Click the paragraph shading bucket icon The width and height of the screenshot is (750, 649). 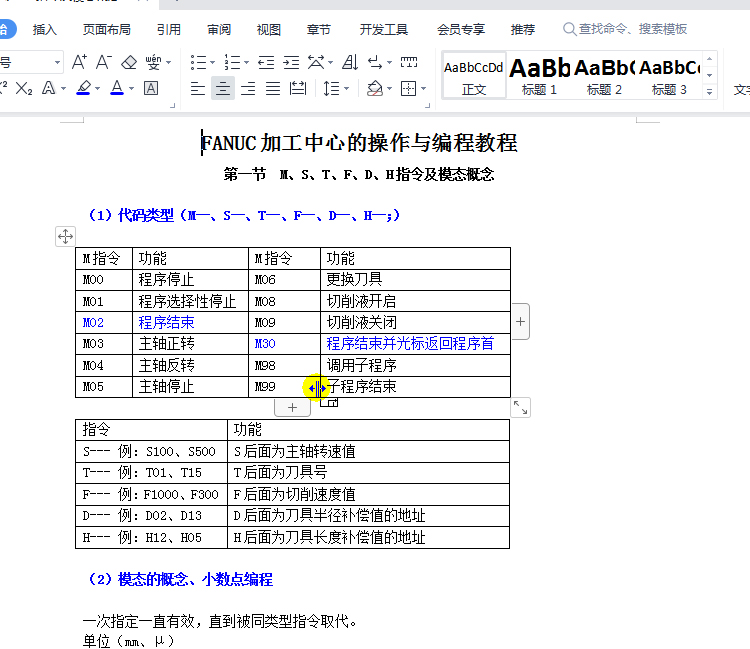pos(375,88)
